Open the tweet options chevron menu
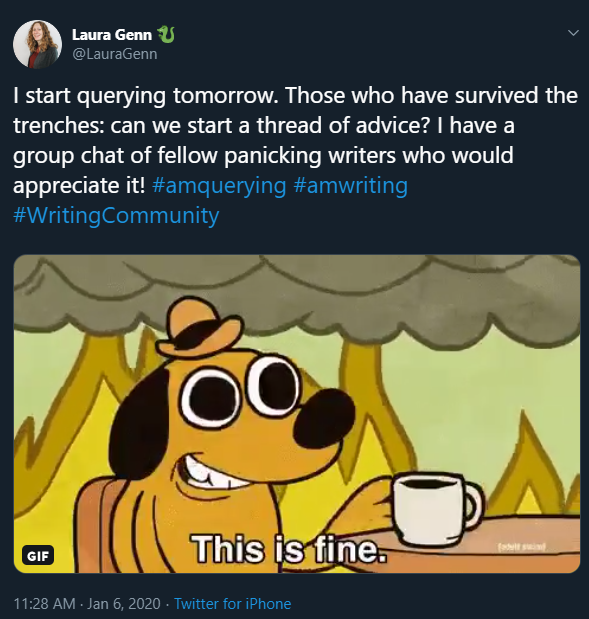The image size is (589, 619). [573, 33]
